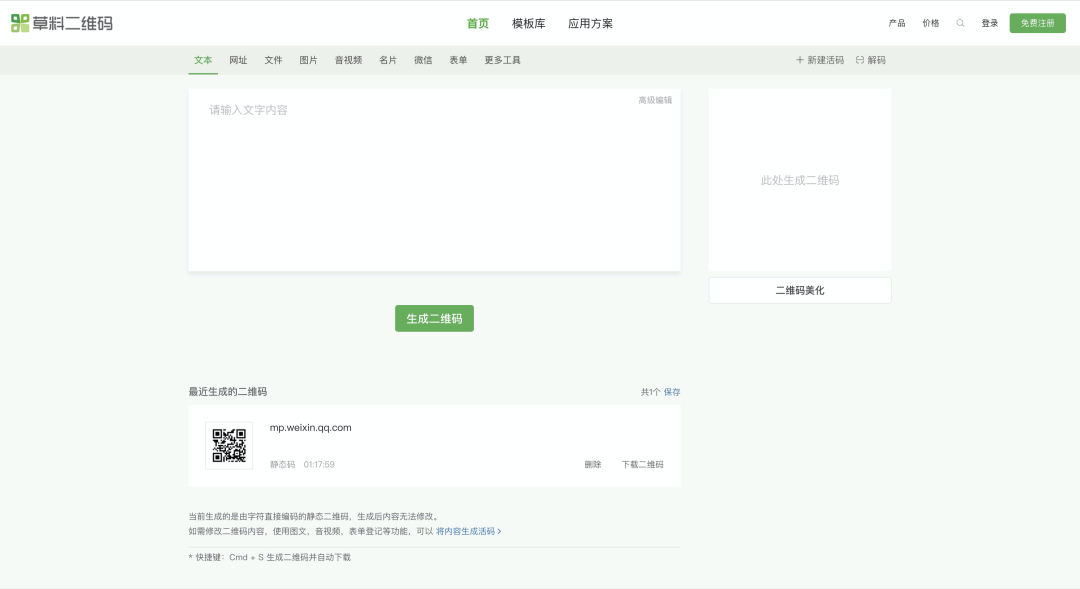Go to 首页 in the top navigation

tap(478, 23)
